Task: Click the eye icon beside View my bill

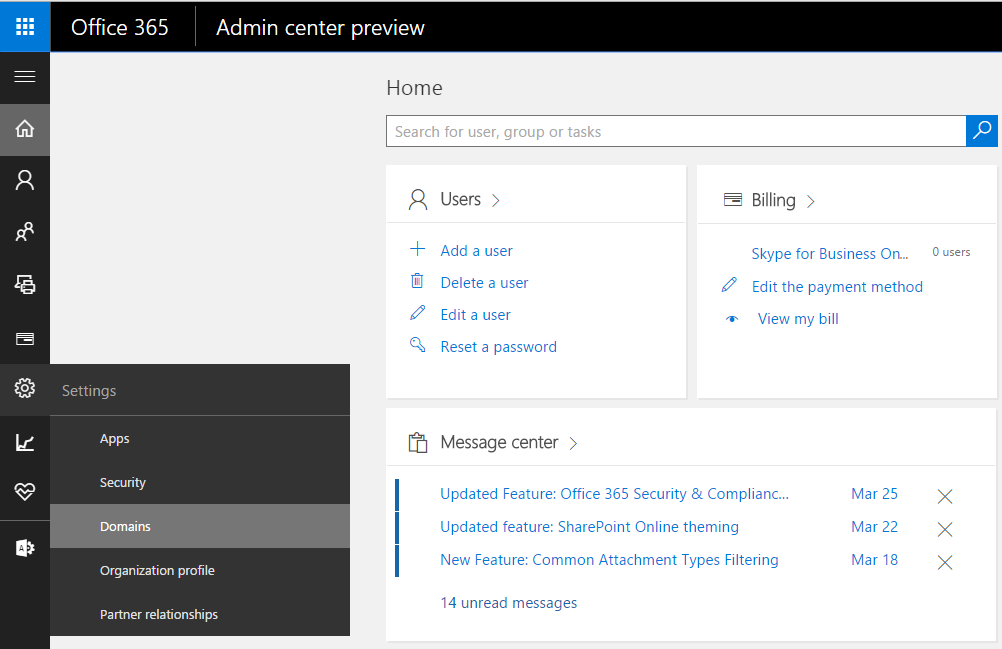Action: click(x=732, y=319)
